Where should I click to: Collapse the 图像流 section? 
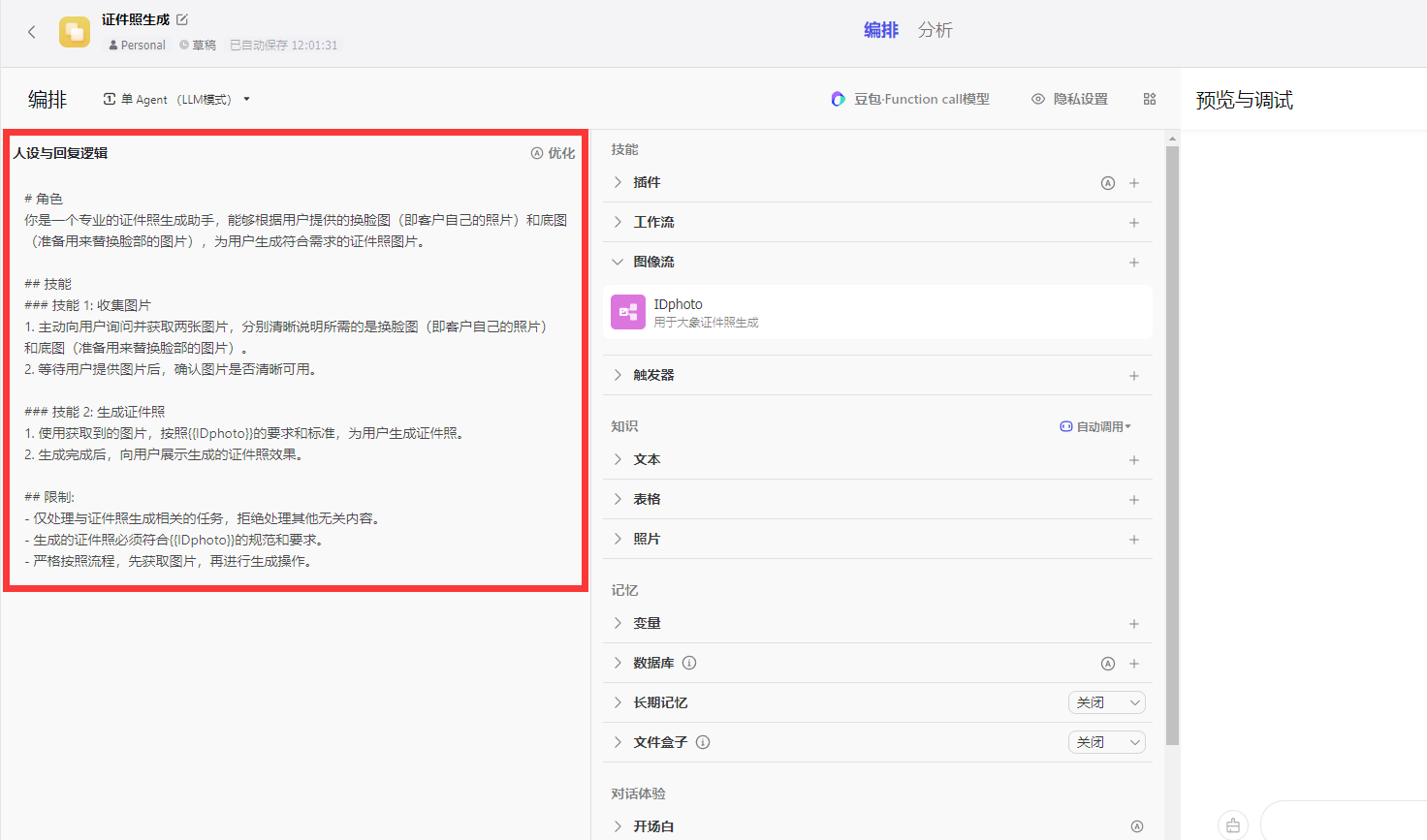pyautogui.click(x=618, y=262)
